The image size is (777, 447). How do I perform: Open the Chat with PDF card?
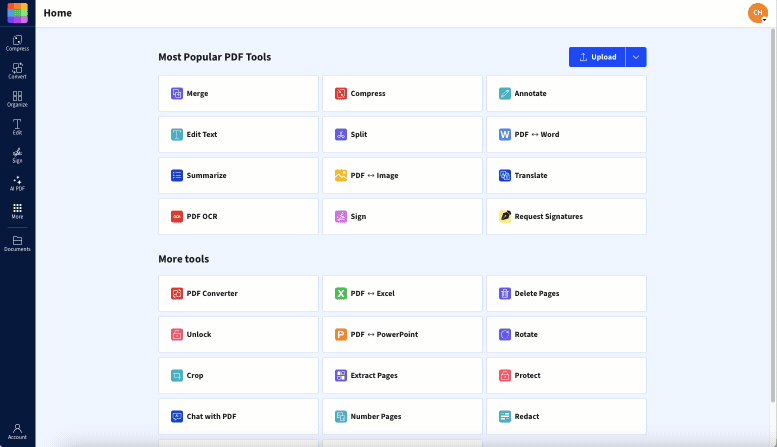[x=238, y=417]
